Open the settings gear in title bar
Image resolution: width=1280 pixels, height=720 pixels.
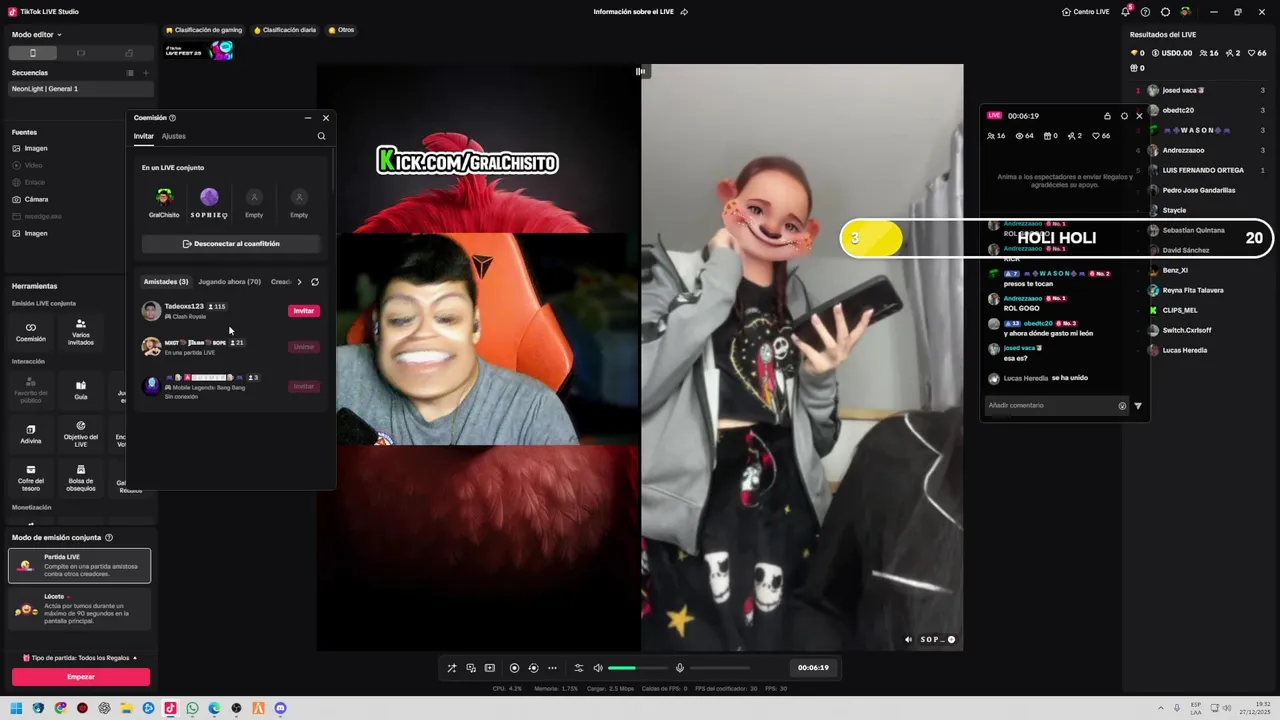click(1165, 12)
